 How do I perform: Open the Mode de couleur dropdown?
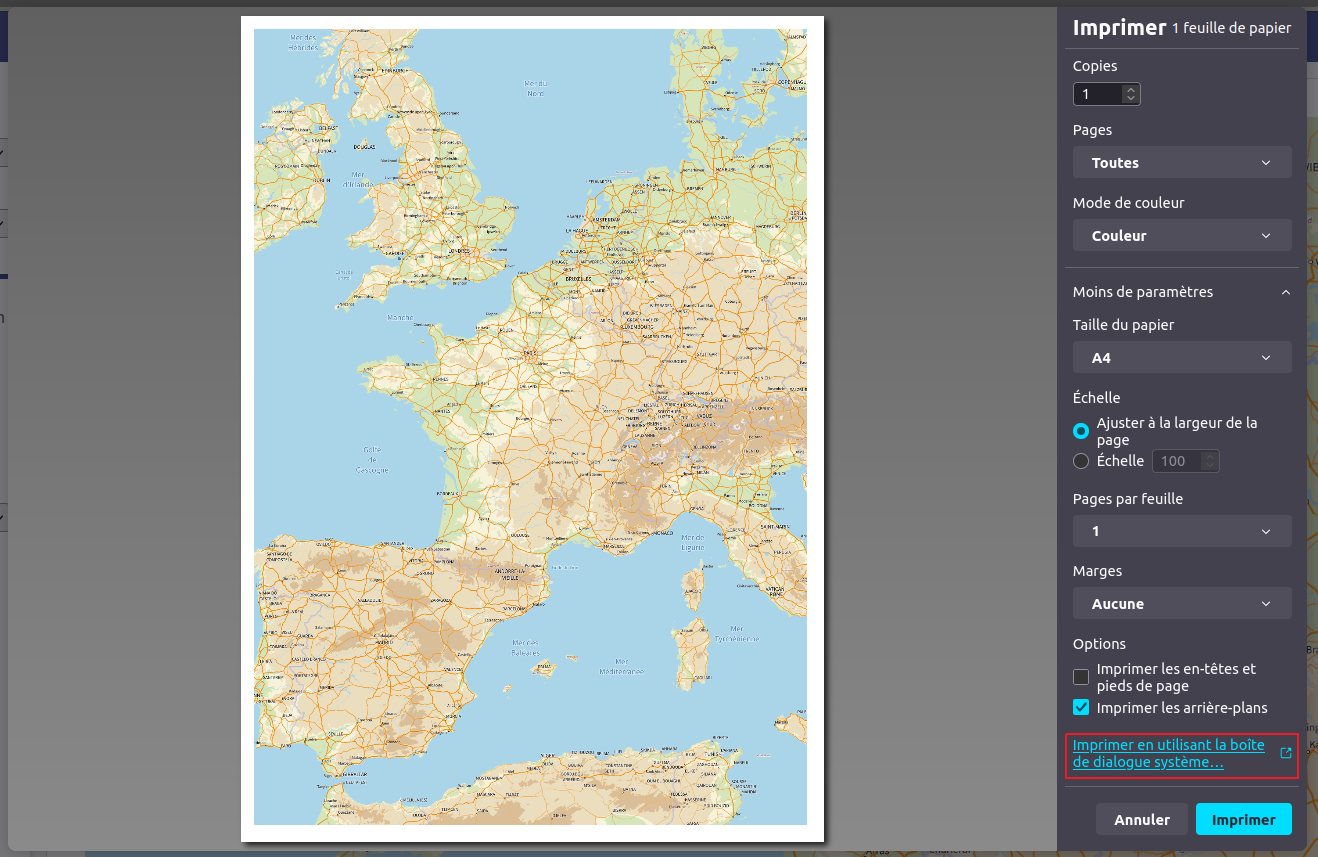click(1181, 236)
